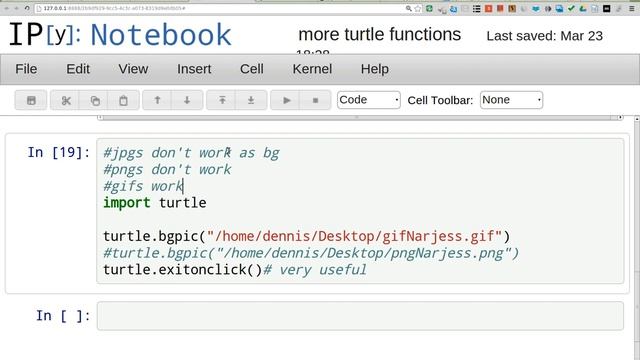Click the Google Drive extension icon
The image size is (640, 360).
point(583,9)
